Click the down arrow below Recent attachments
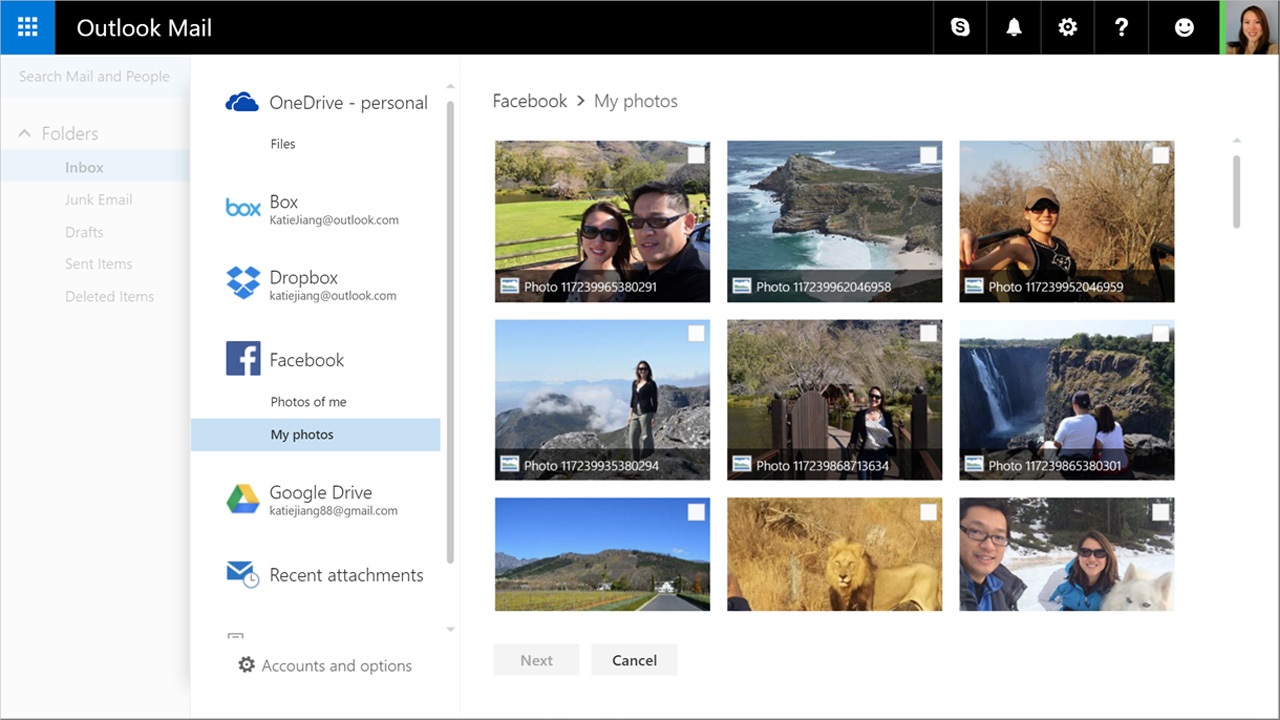1280x720 pixels. pos(450,629)
